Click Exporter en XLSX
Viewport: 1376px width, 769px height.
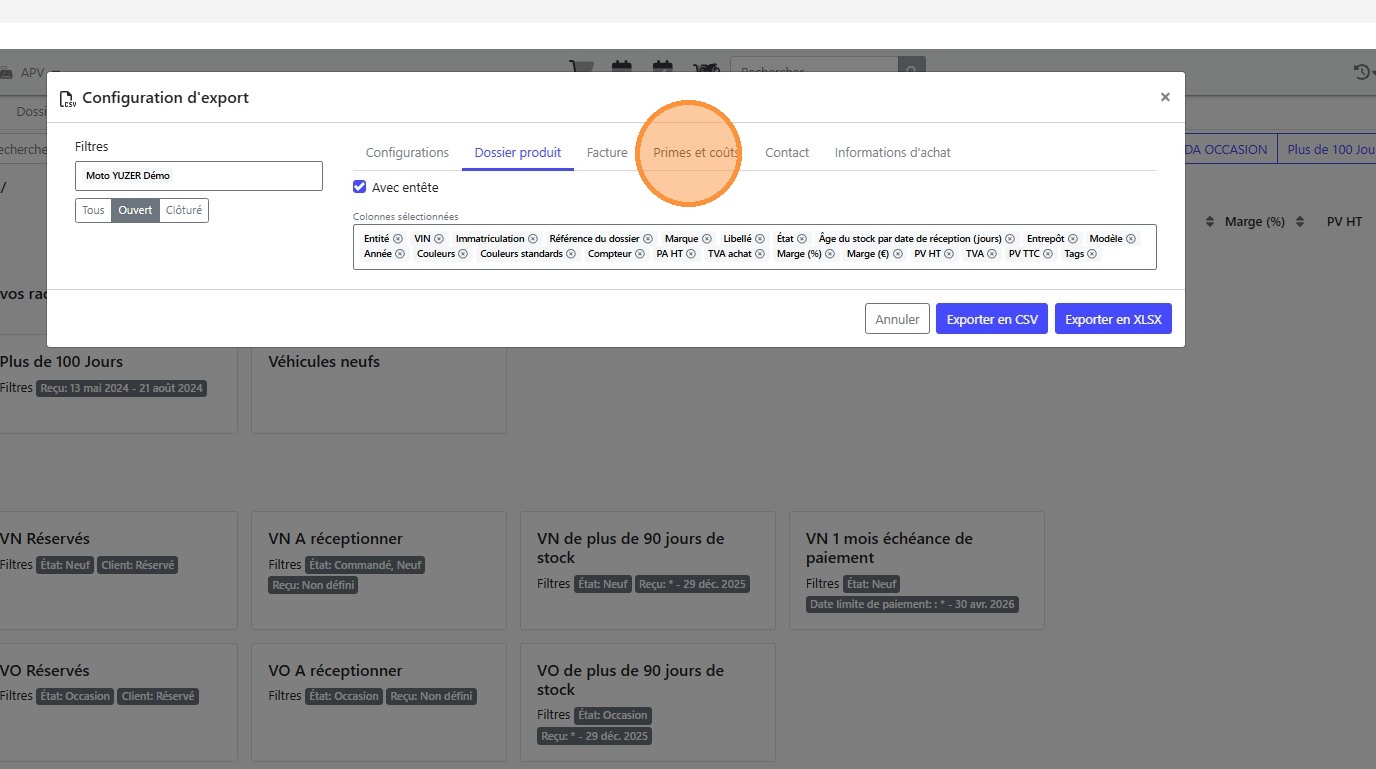click(1113, 319)
